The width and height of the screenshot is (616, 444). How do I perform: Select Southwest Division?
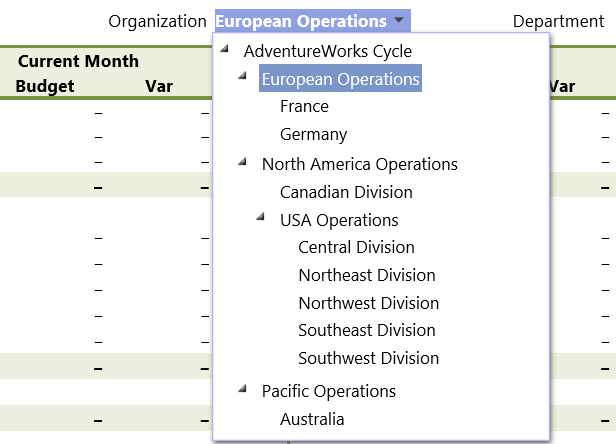click(x=368, y=358)
